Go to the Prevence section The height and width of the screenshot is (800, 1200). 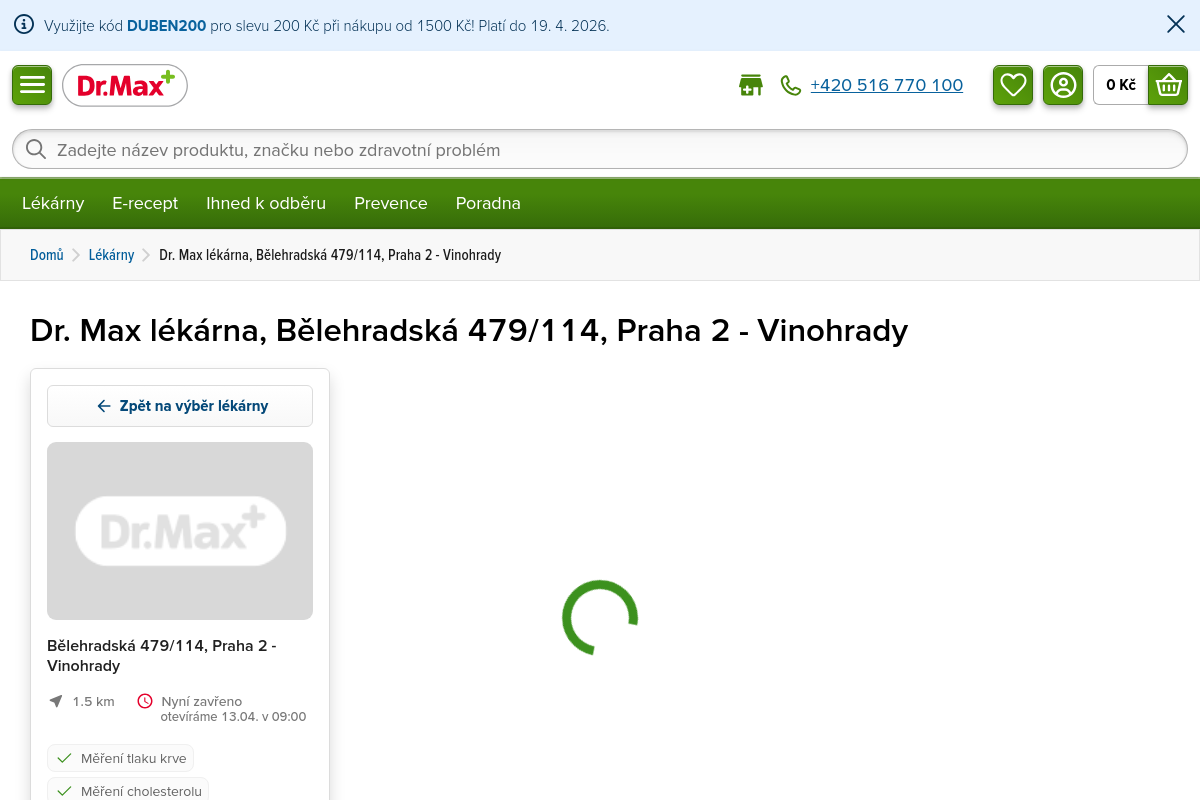pos(390,203)
